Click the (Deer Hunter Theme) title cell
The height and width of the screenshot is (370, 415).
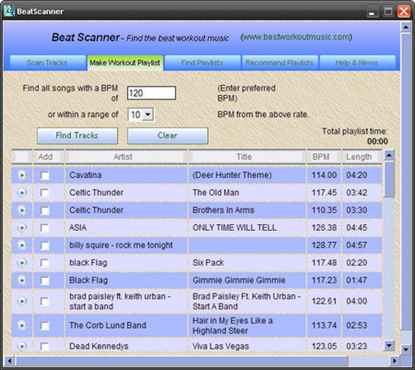coord(247,175)
